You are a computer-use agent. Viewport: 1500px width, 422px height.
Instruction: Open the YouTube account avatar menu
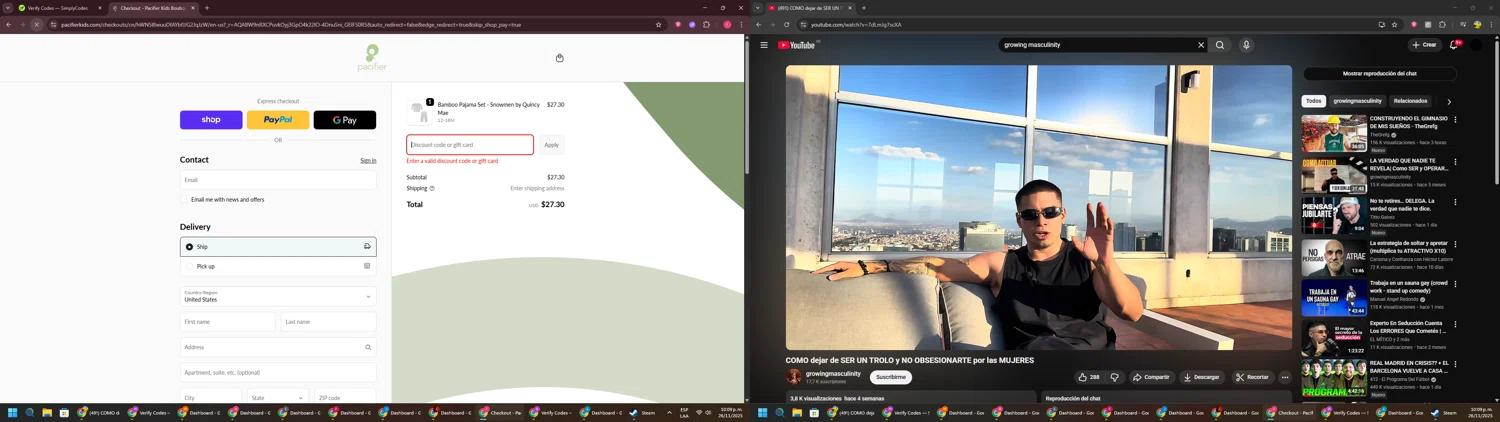[x=1476, y=45]
